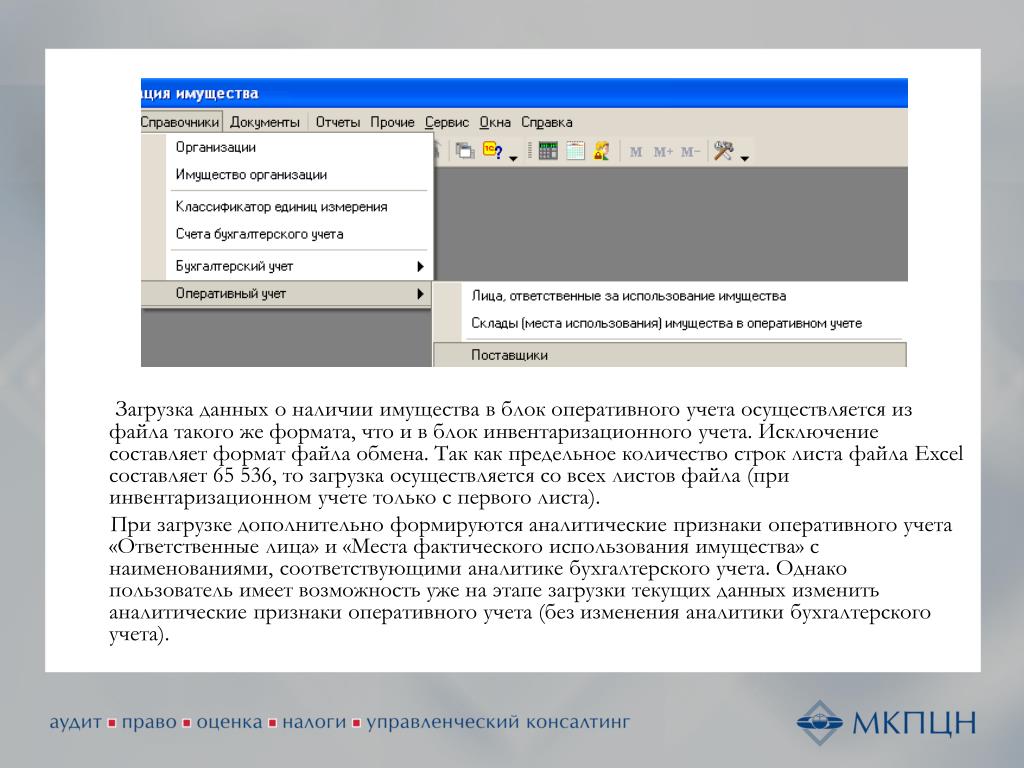Expand the Бухгалтерский учет submenu
This screenshot has width=1024, height=768.
(x=287, y=266)
